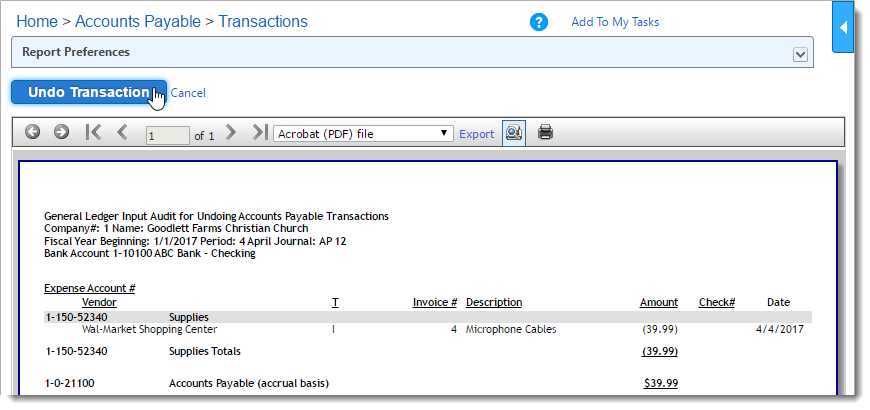The image size is (870, 410).
Task: Click Transactions breadcrumb
Action: click(263, 21)
